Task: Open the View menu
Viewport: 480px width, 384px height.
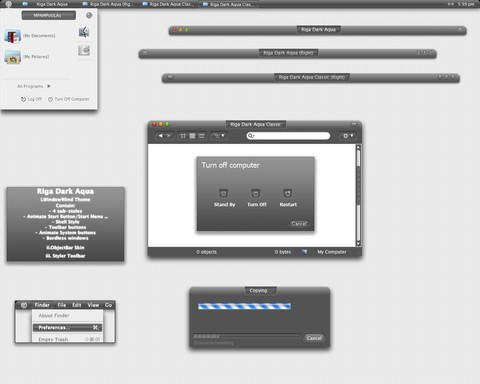Action: coord(93,305)
